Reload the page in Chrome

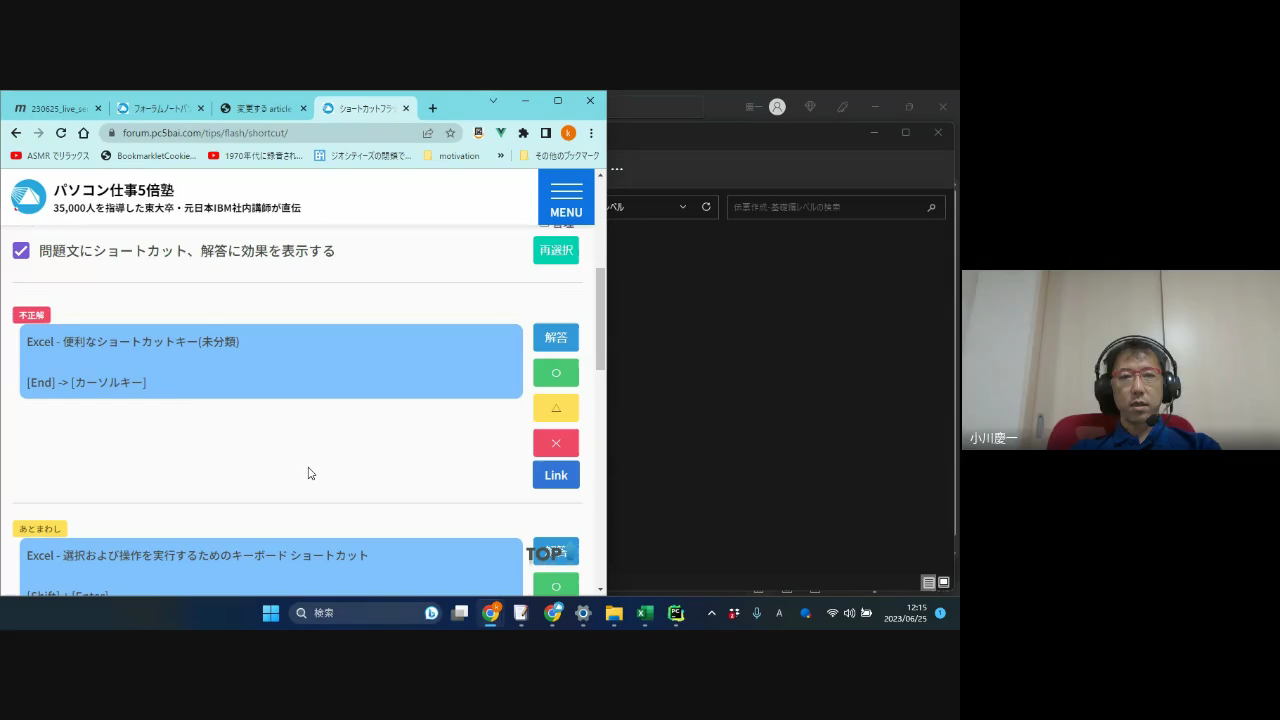(61, 133)
